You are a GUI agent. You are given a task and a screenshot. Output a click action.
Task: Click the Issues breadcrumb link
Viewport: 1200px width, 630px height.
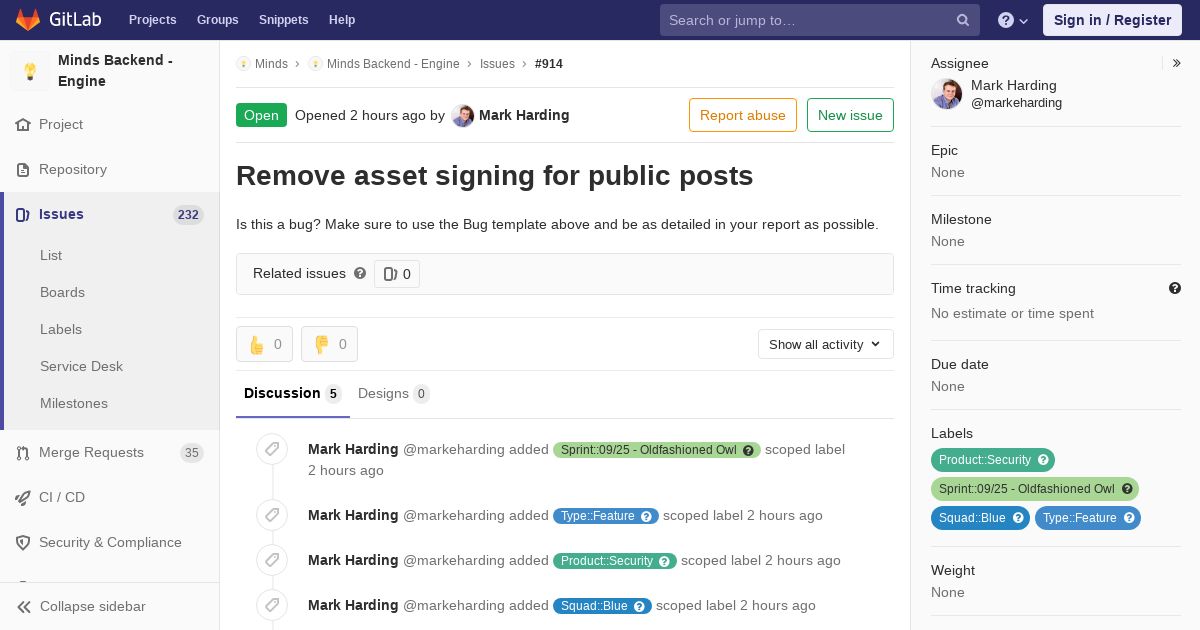tap(497, 64)
